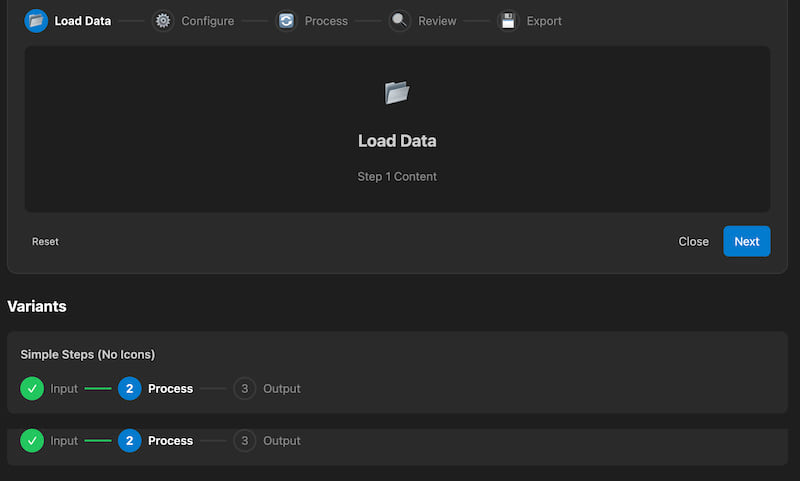Viewport: 800px width, 481px height.
Task: Select the Load Data label in the top stepper
Action: [83, 21]
